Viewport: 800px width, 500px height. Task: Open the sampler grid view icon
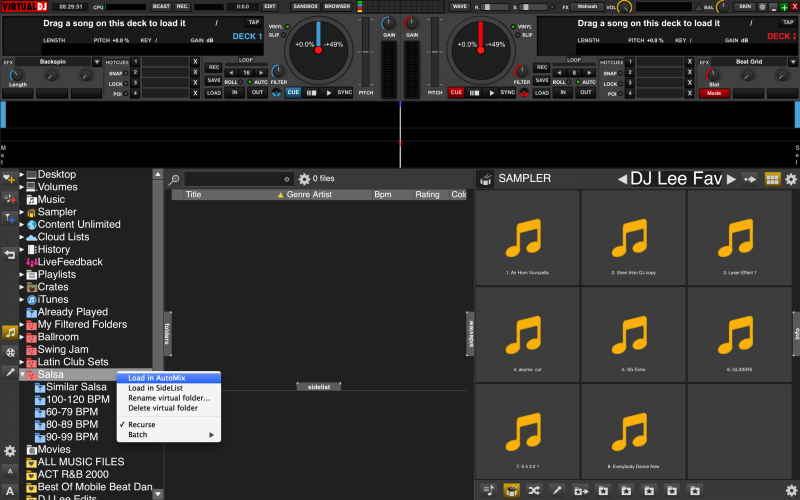[x=772, y=179]
